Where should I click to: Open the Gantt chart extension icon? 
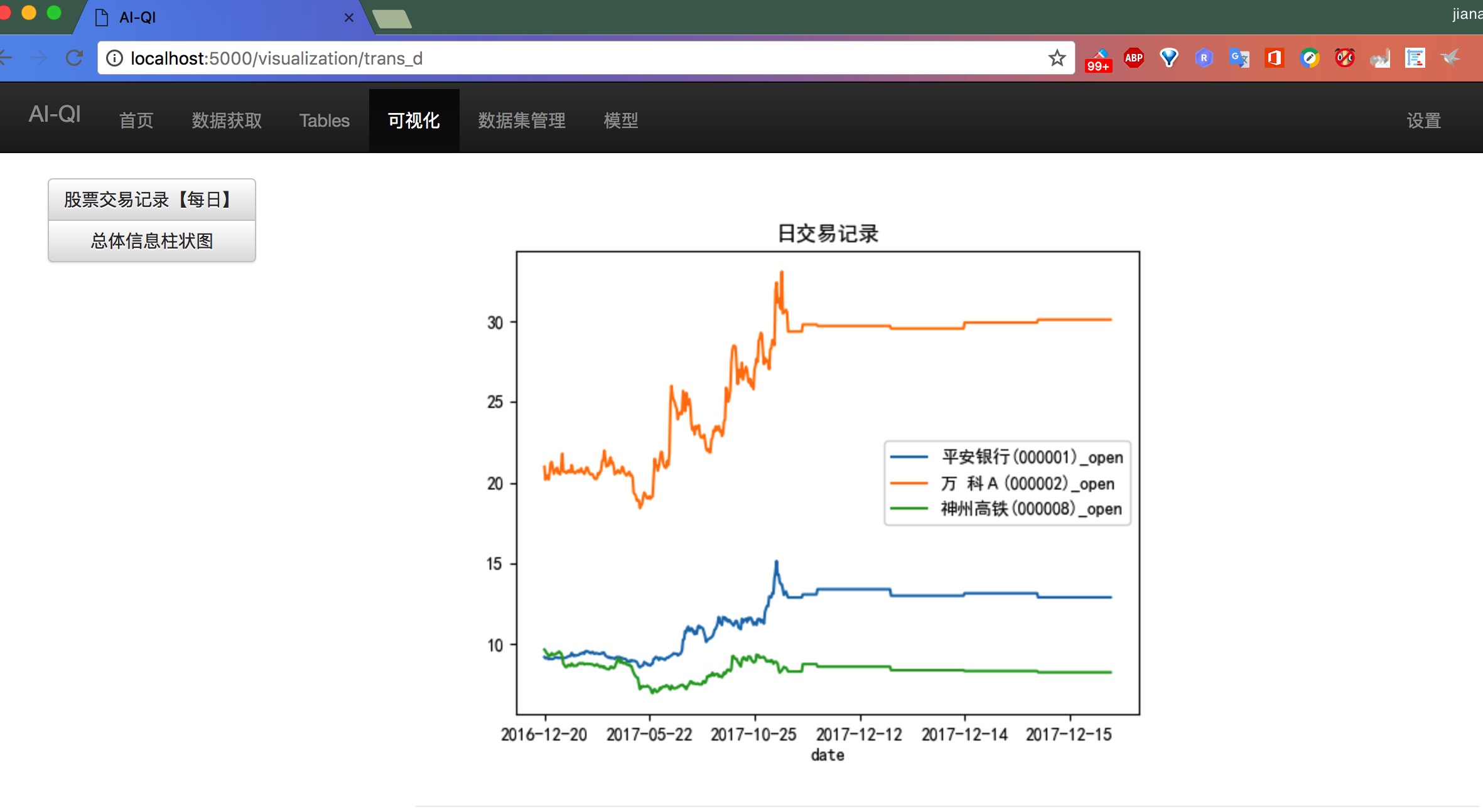[1415, 58]
